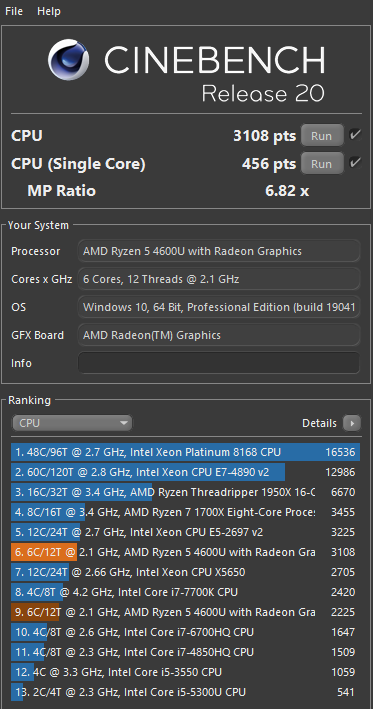373x709 pixels.
Task: Select ranking row Intel Core i5-3550
Action: [x=185, y=672]
